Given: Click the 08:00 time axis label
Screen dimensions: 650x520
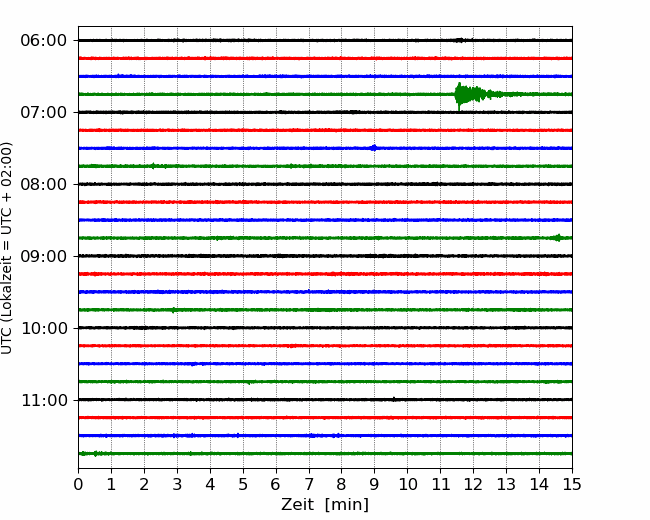Looking at the screenshot, I should tap(44, 185).
